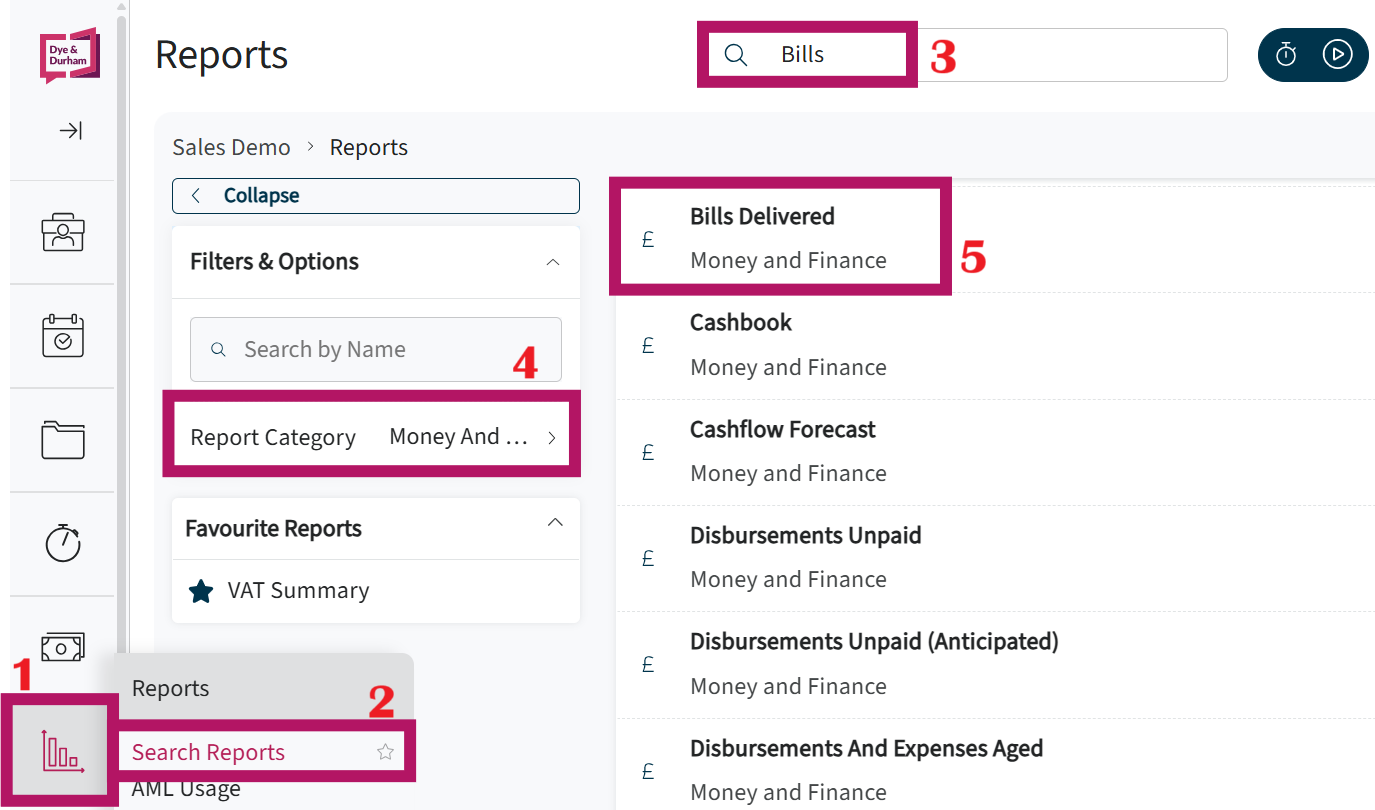This screenshot has width=1375, height=810.
Task: Open the folder sidebar icon
Action: coord(63,440)
